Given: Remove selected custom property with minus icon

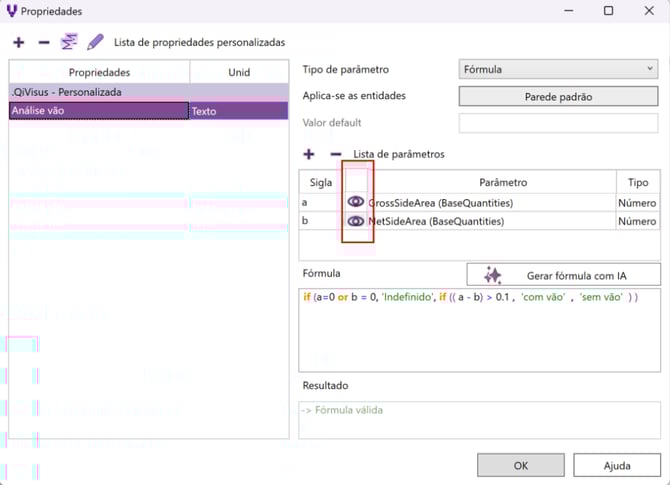Looking at the screenshot, I should click(x=43, y=42).
